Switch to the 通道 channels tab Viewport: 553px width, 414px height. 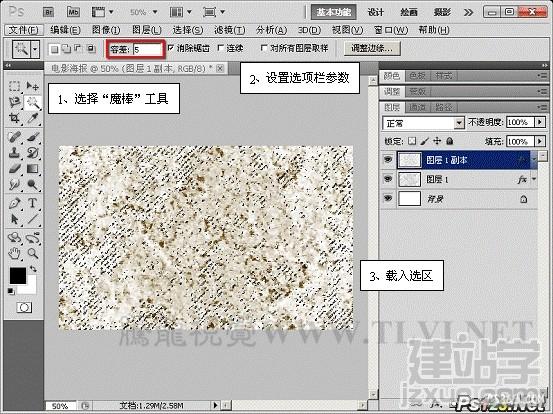417,107
